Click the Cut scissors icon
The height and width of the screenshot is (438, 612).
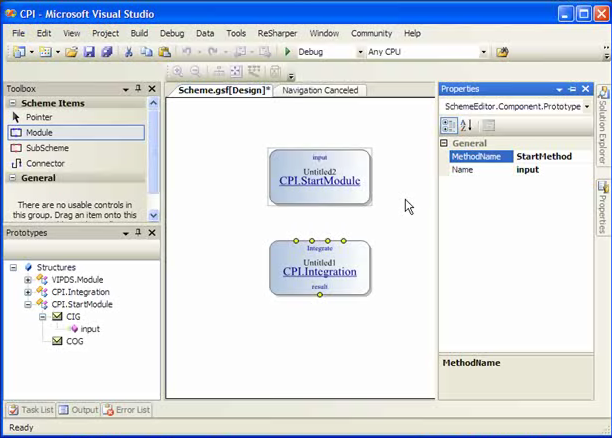point(129,52)
